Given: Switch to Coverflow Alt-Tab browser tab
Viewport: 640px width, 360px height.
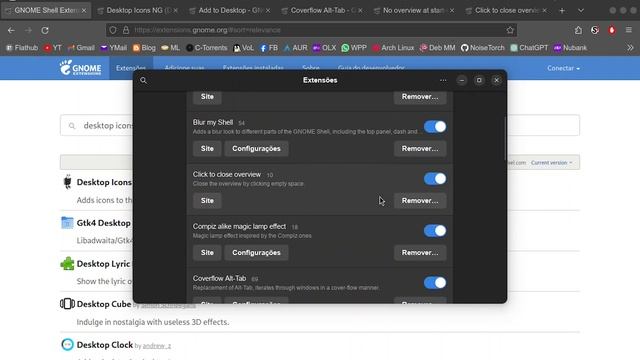Looking at the screenshot, I should tap(322, 11).
